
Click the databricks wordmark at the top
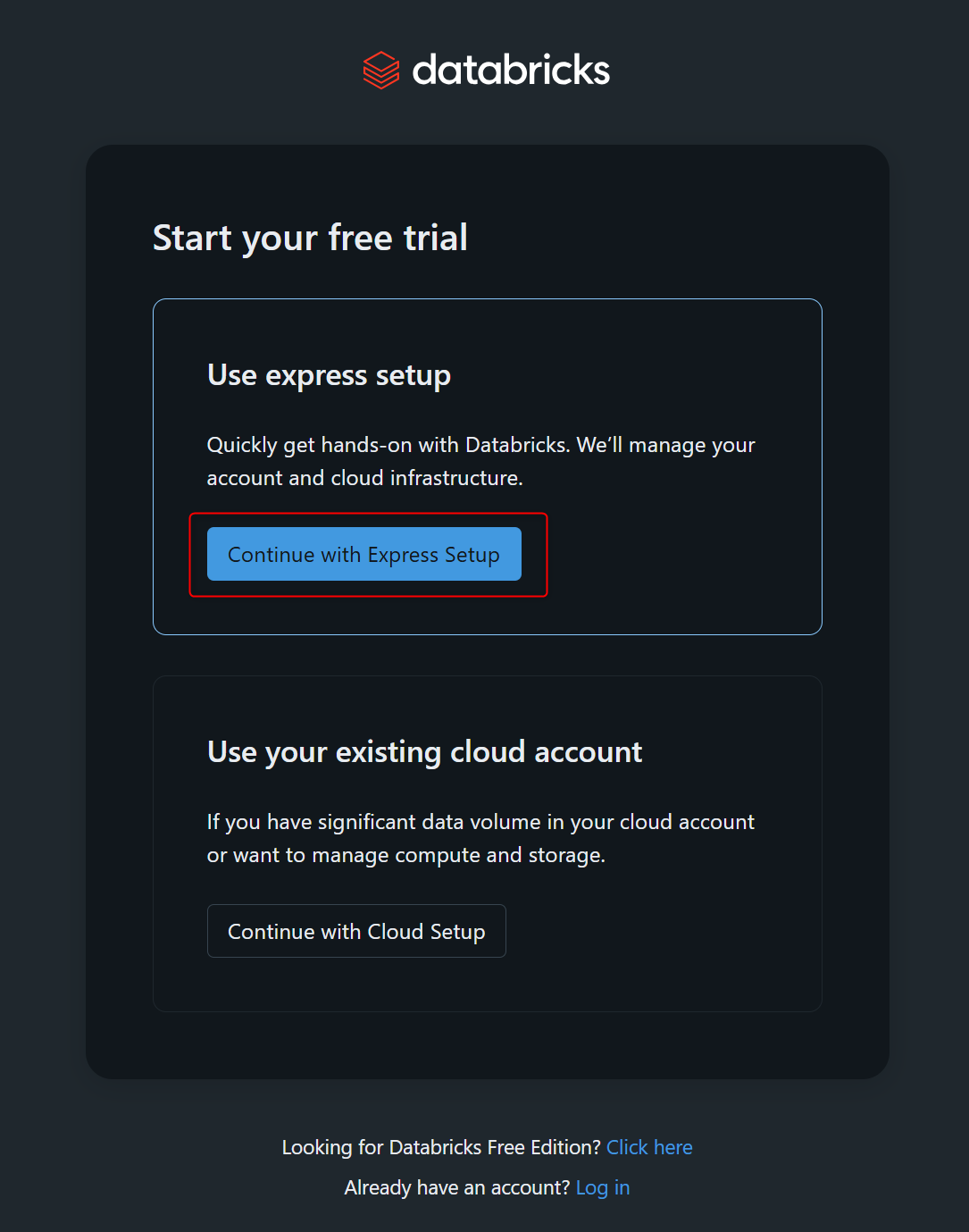(511, 70)
